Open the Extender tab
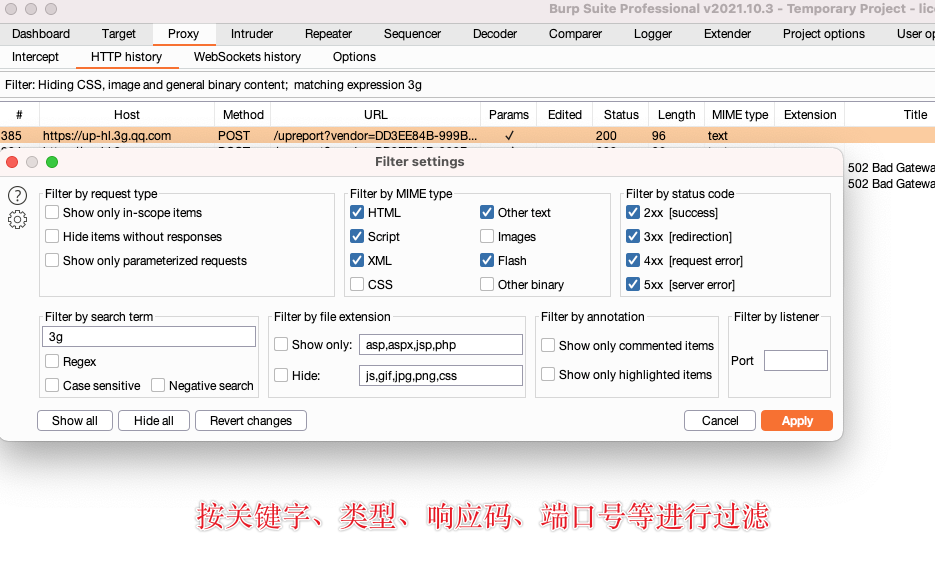 pyautogui.click(x=727, y=34)
